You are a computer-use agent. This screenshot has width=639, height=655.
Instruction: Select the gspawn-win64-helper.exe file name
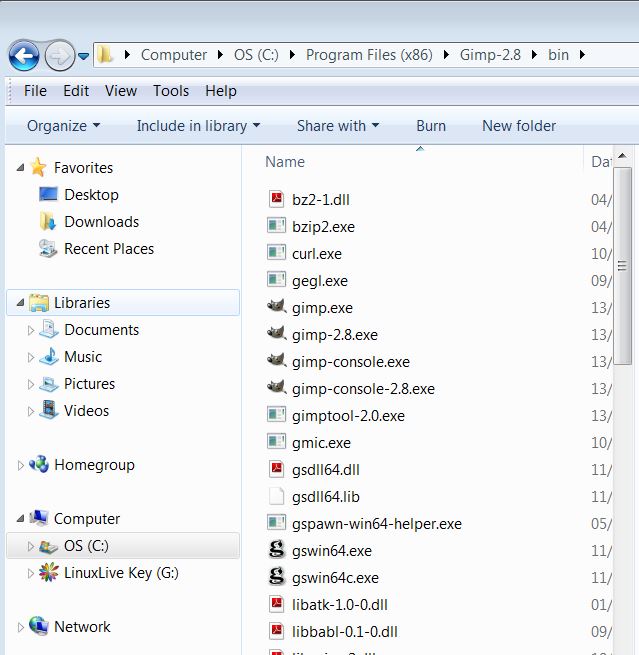[x=377, y=524]
